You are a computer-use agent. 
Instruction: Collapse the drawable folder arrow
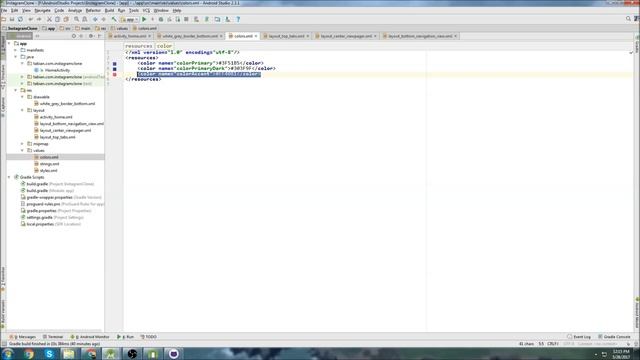point(22,97)
